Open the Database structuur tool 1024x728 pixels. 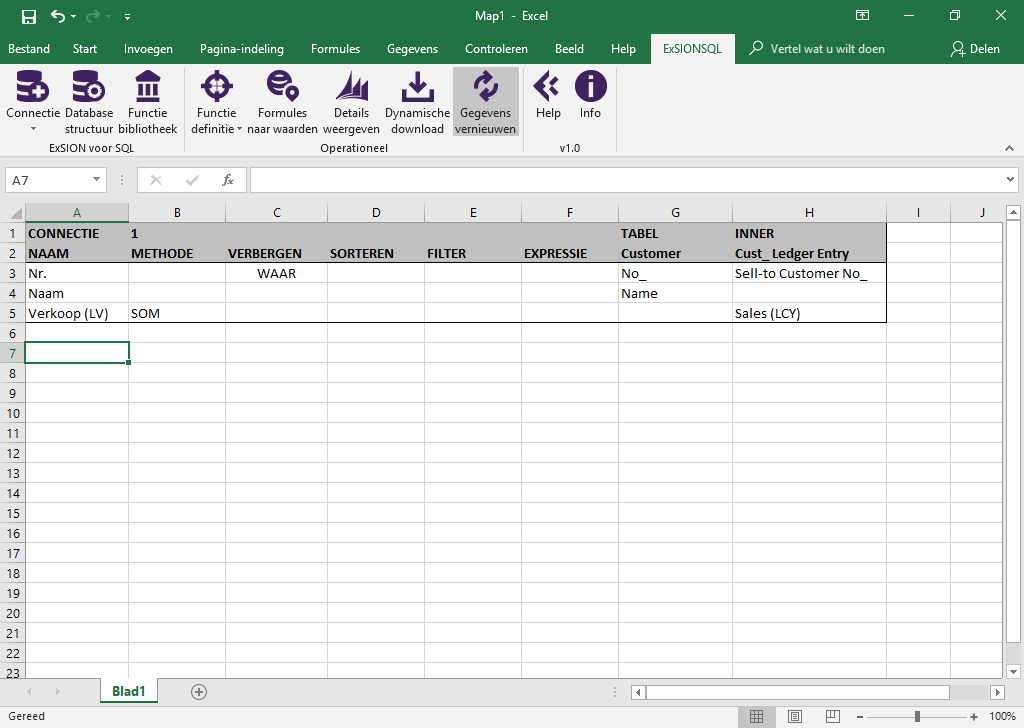click(89, 102)
